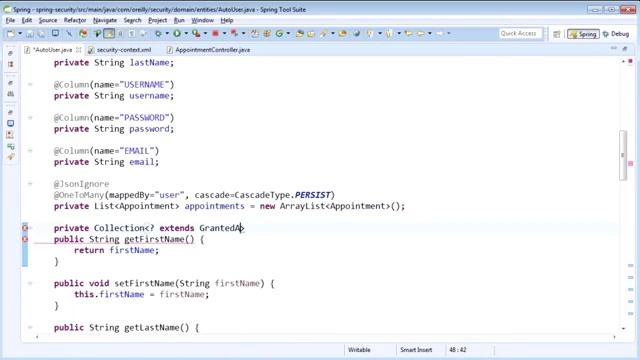Open the Run menu
This screenshot has width=640, height=360.
(x=179, y=20)
